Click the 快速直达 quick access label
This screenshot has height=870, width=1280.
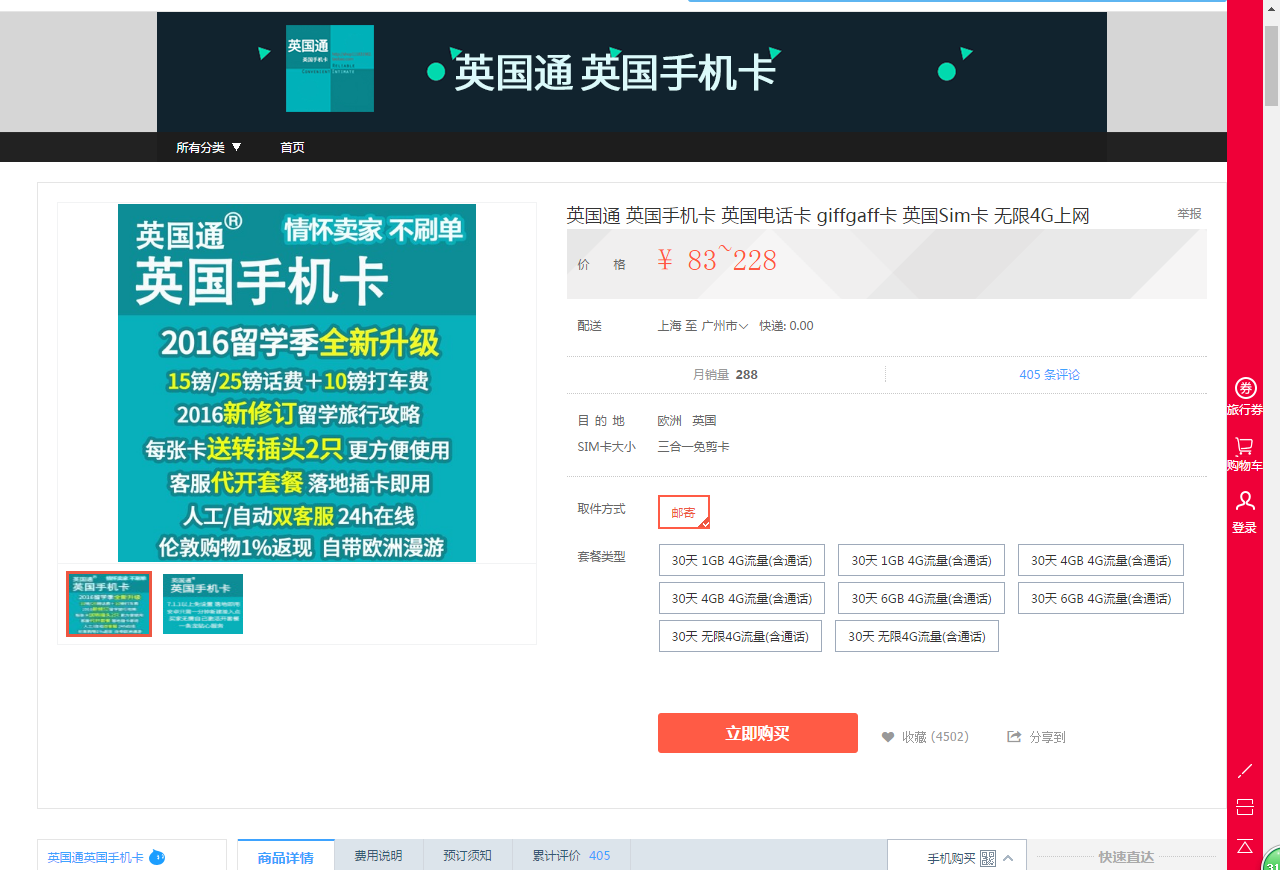[1126, 857]
